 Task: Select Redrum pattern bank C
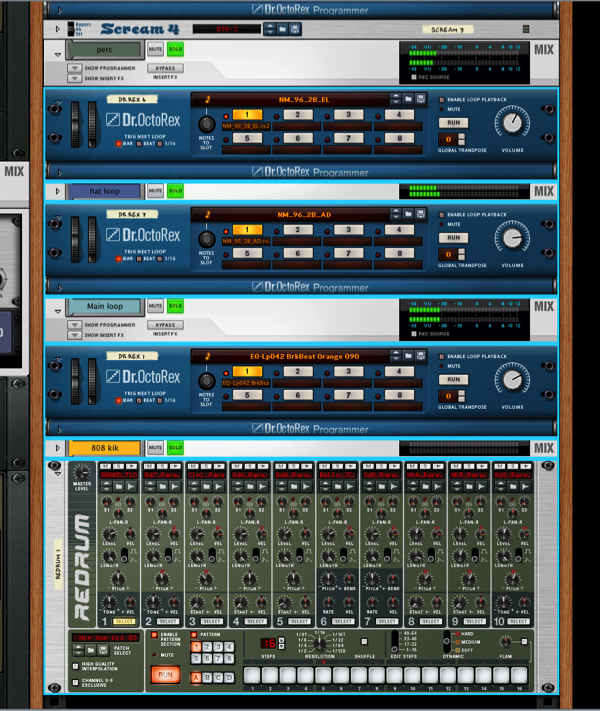218,677
